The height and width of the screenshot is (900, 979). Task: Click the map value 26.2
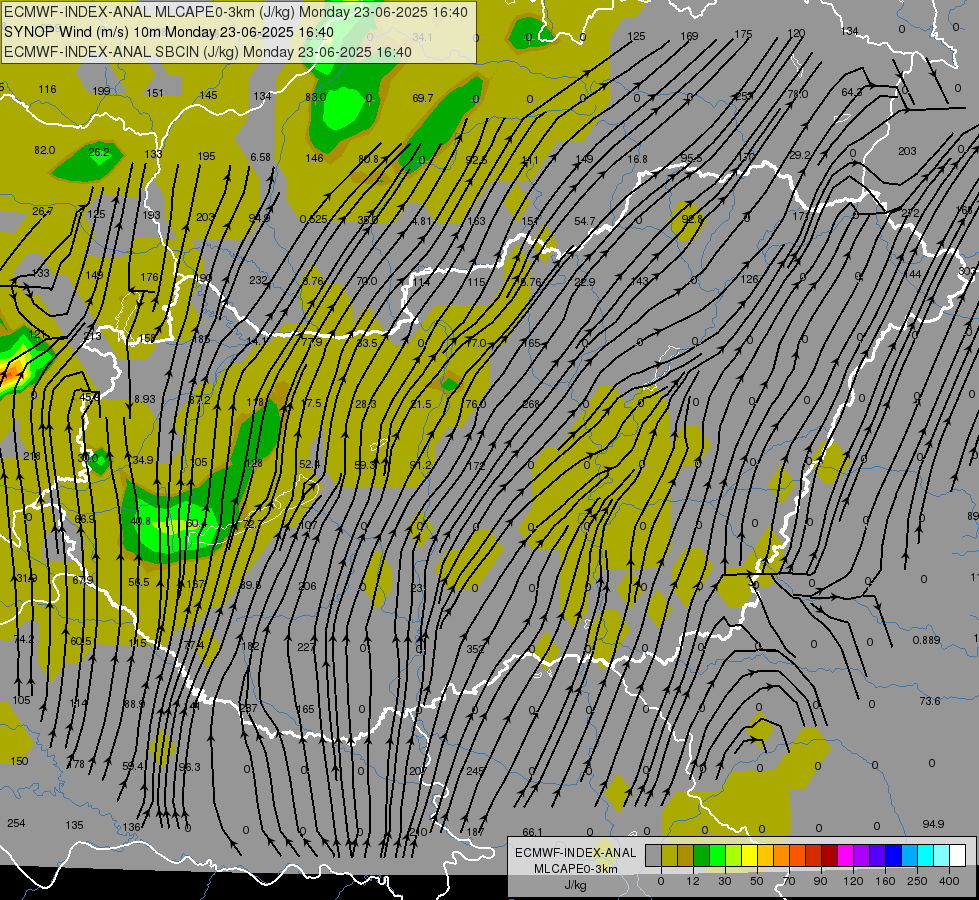pos(99,152)
